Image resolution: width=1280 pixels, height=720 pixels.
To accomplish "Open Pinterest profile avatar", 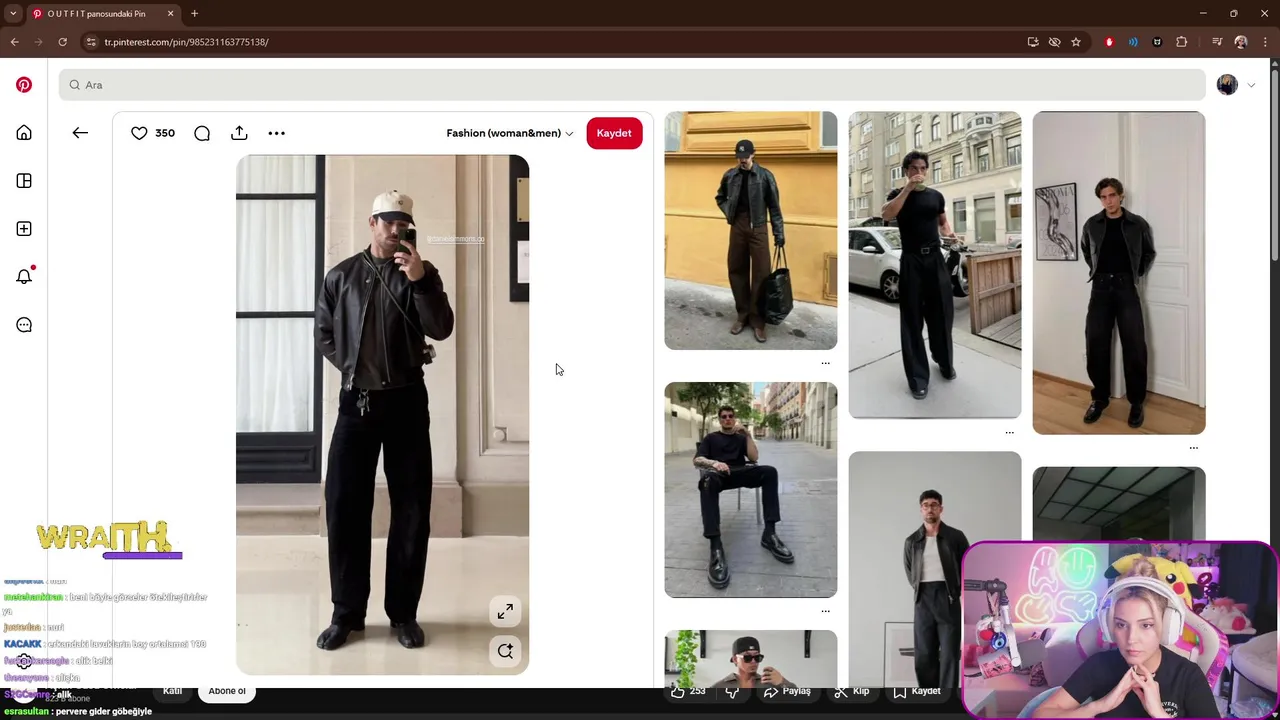I will click(1227, 85).
